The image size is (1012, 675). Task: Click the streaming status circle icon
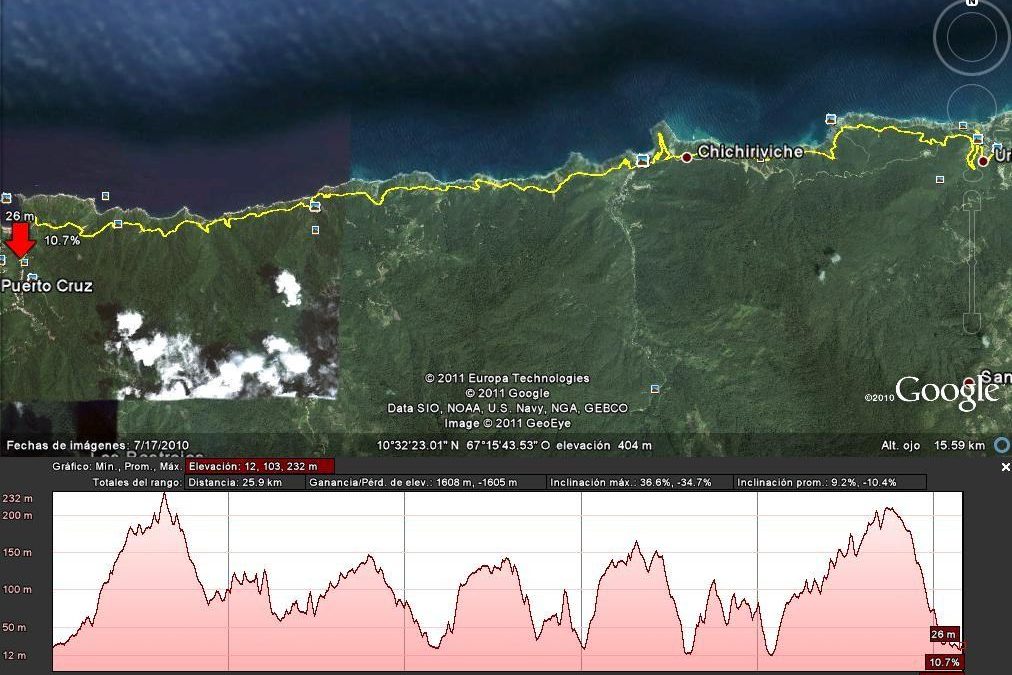click(x=1003, y=444)
